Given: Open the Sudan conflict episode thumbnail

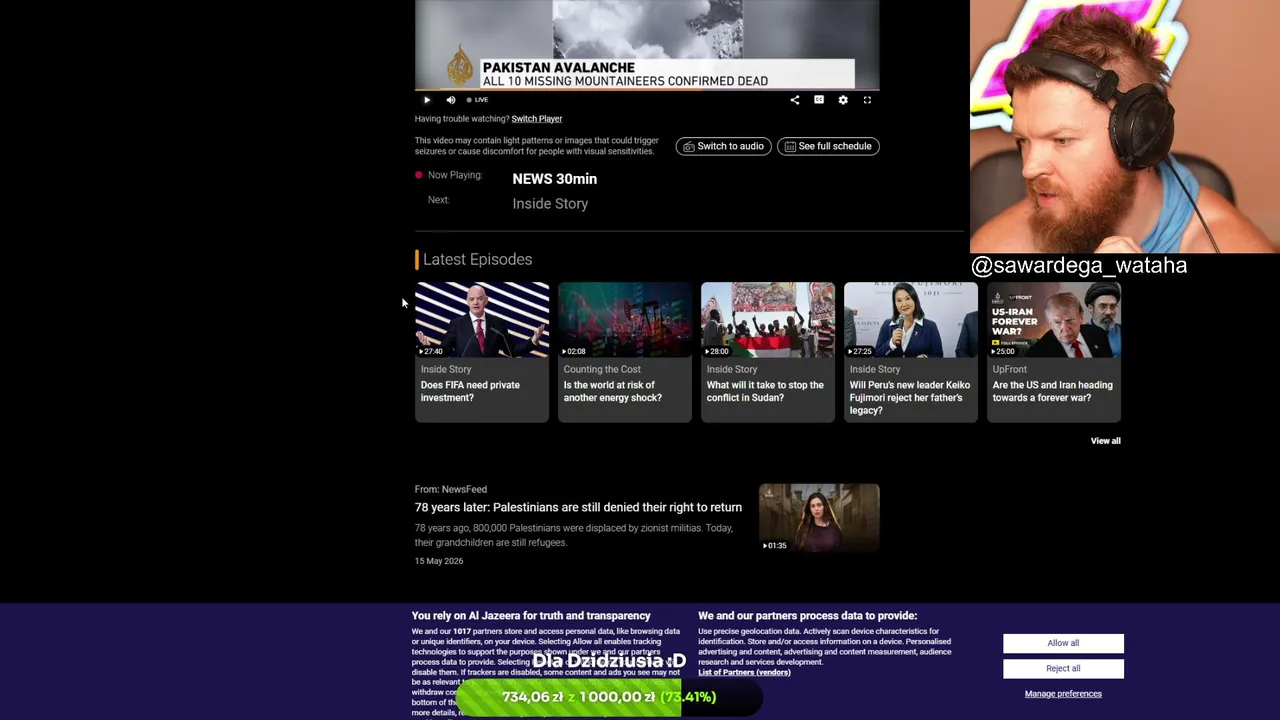Looking at the screenshot, I should coord(768,320).
